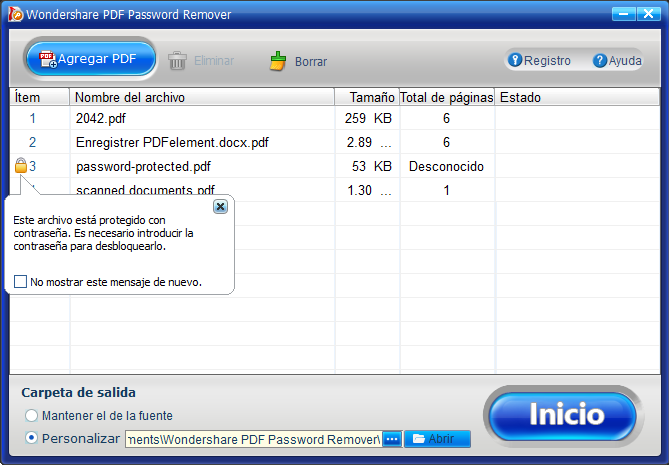Click the output folder path field
Viewport: 669px width, 465px height.
tap(253, 439)
